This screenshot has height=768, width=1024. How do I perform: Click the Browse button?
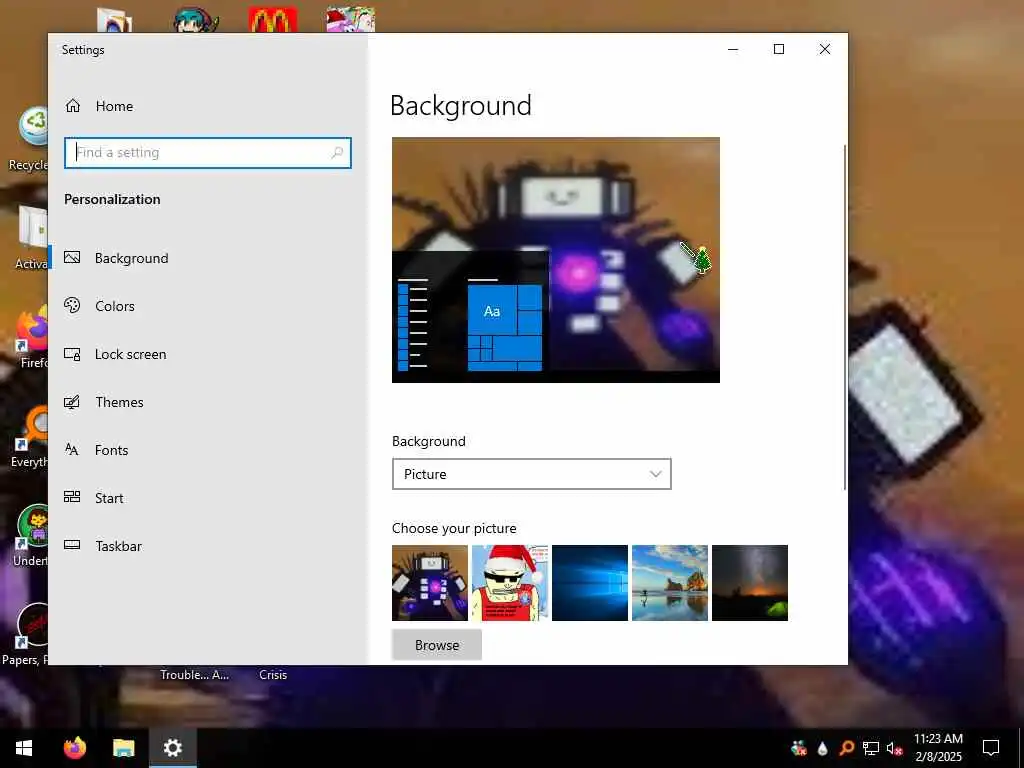coord(437,645)
